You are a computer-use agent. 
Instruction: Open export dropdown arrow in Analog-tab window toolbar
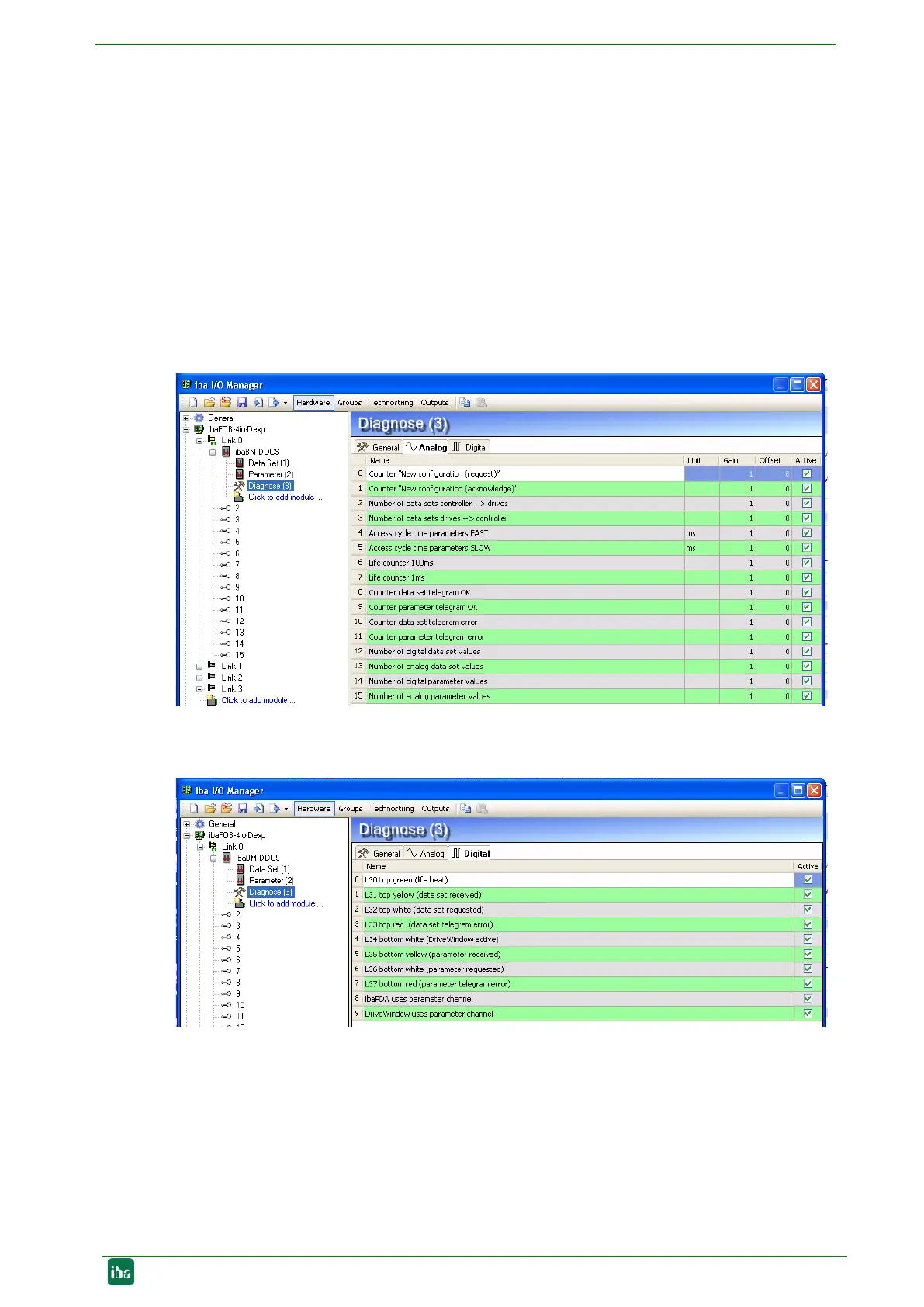pyautogui.click(x=285, y=403)
